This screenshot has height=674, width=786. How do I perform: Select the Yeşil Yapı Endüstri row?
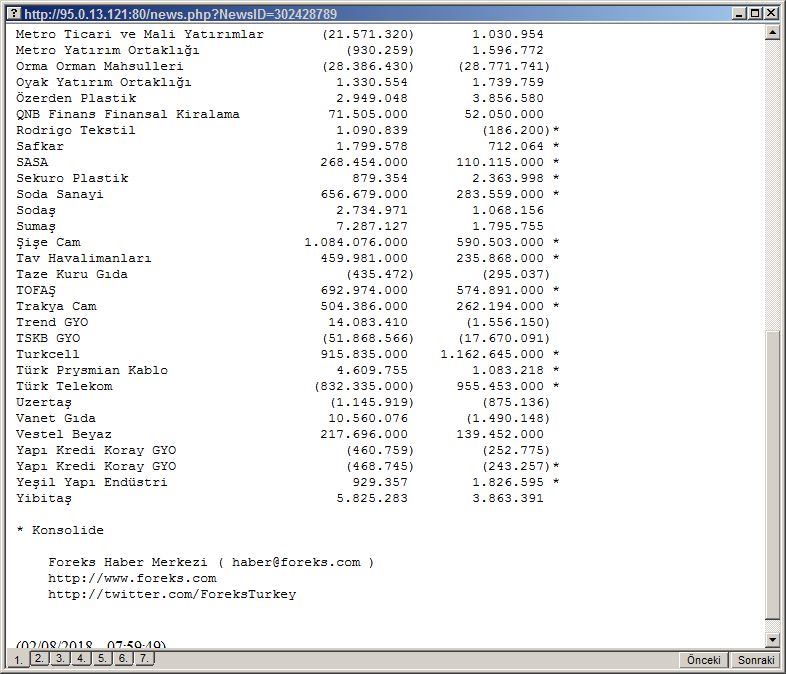288,483
